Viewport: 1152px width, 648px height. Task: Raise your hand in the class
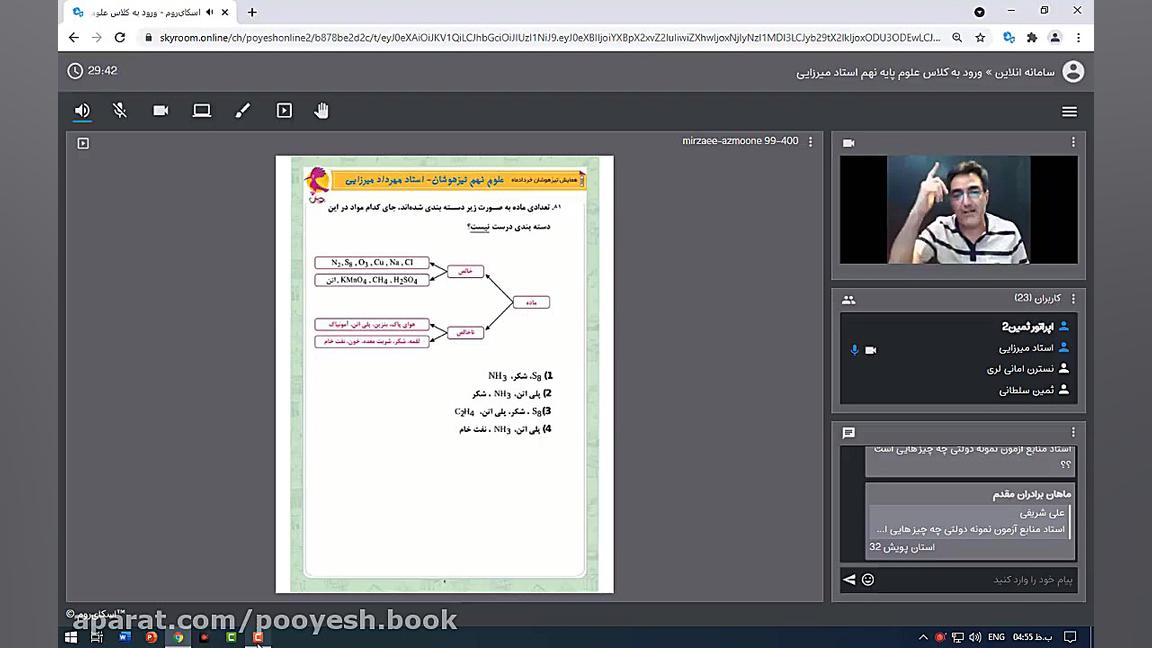point(322,110)
